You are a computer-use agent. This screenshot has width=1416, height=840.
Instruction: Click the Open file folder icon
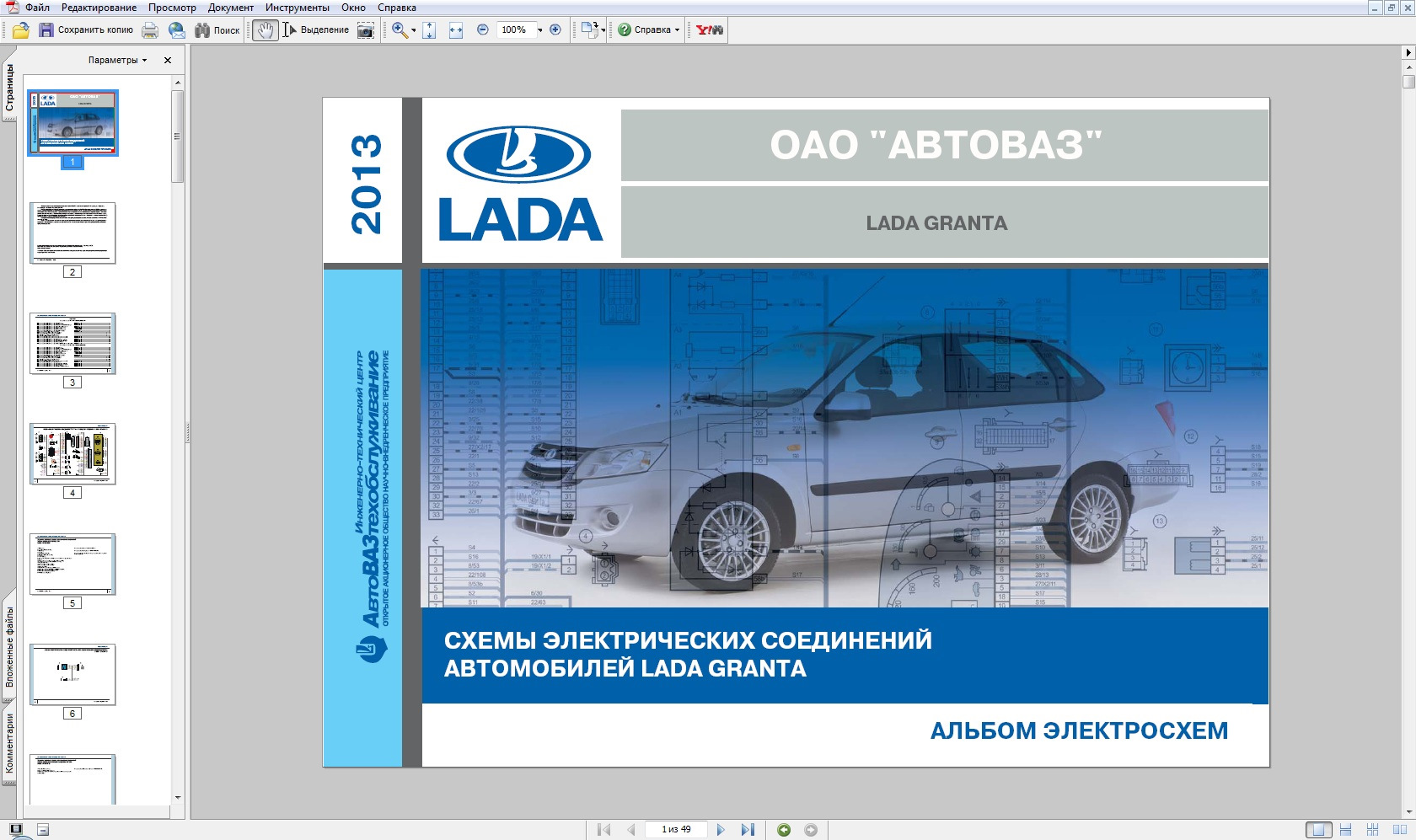[21, 30]
